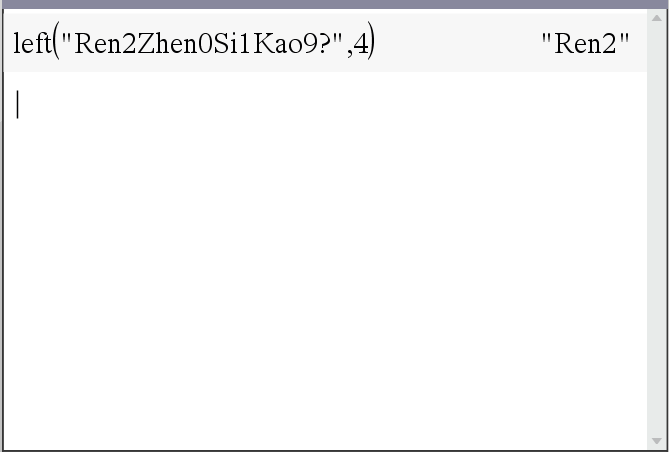This screenshot has height=452, width=669.
Task: Click the purple title bar strip
Action: (334, 4)
